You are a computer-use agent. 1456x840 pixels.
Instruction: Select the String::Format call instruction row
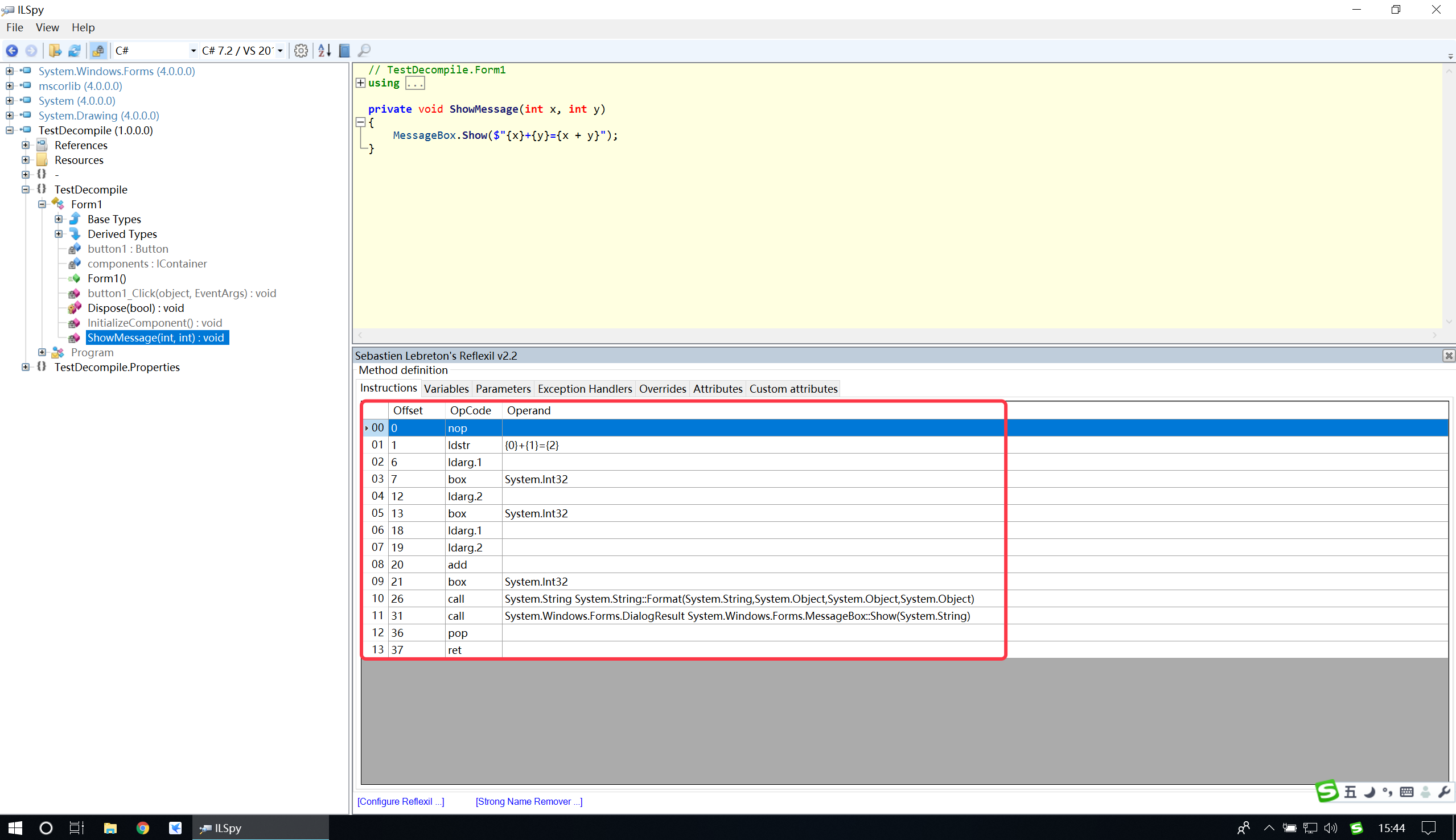pyautogui.click(x=904, y=599)
